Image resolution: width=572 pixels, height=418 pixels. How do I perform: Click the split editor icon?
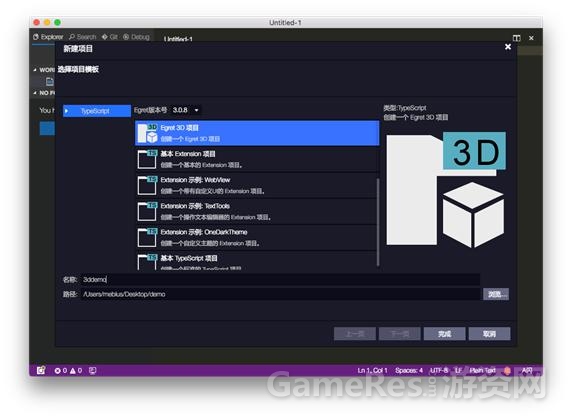click(517, 38)
